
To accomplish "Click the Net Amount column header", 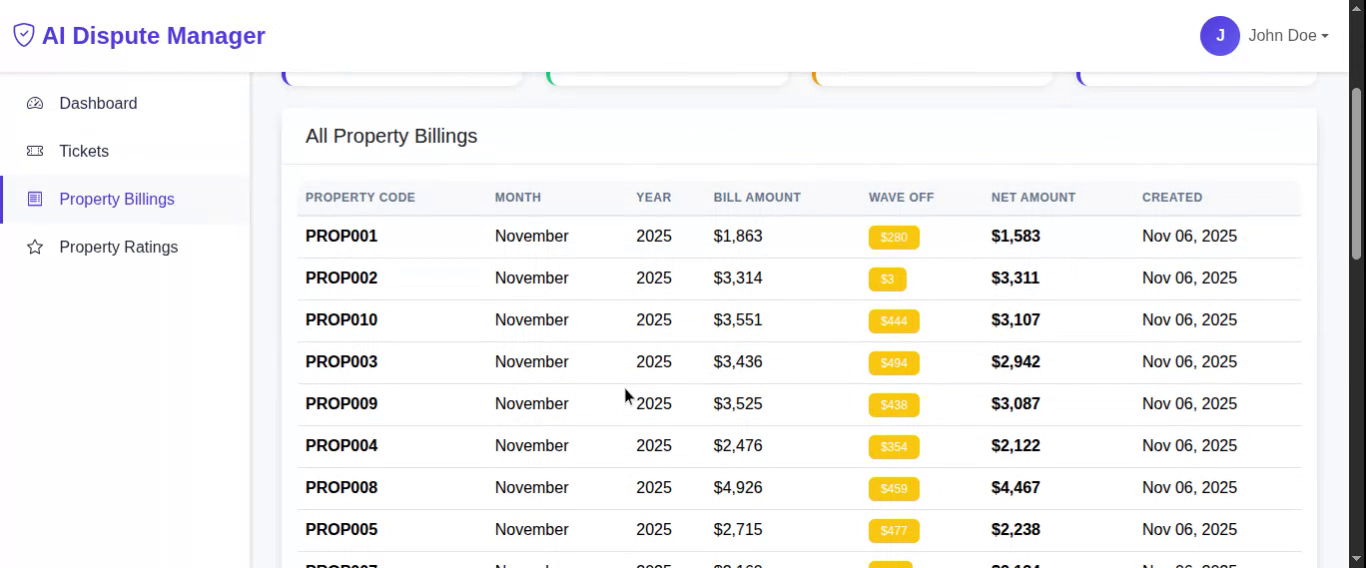I will point(1033,197).
